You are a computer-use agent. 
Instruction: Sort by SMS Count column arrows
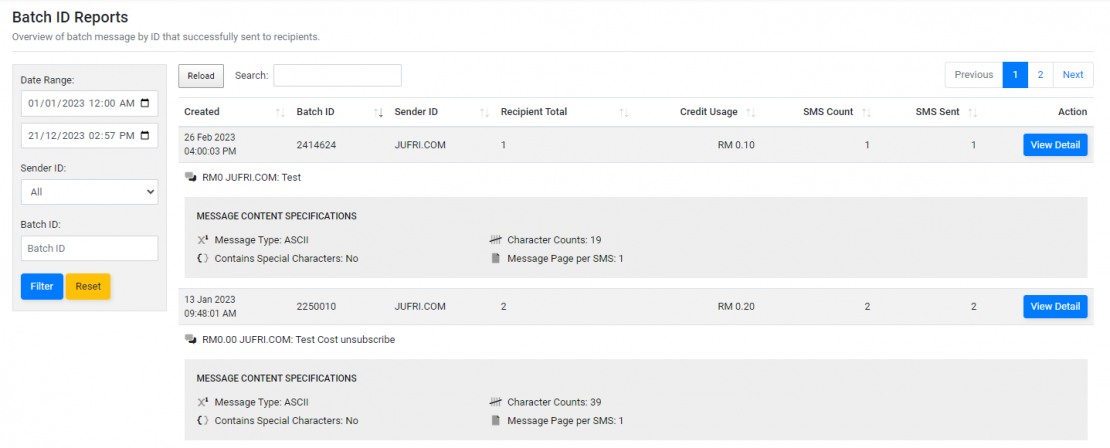pos(866,112)
